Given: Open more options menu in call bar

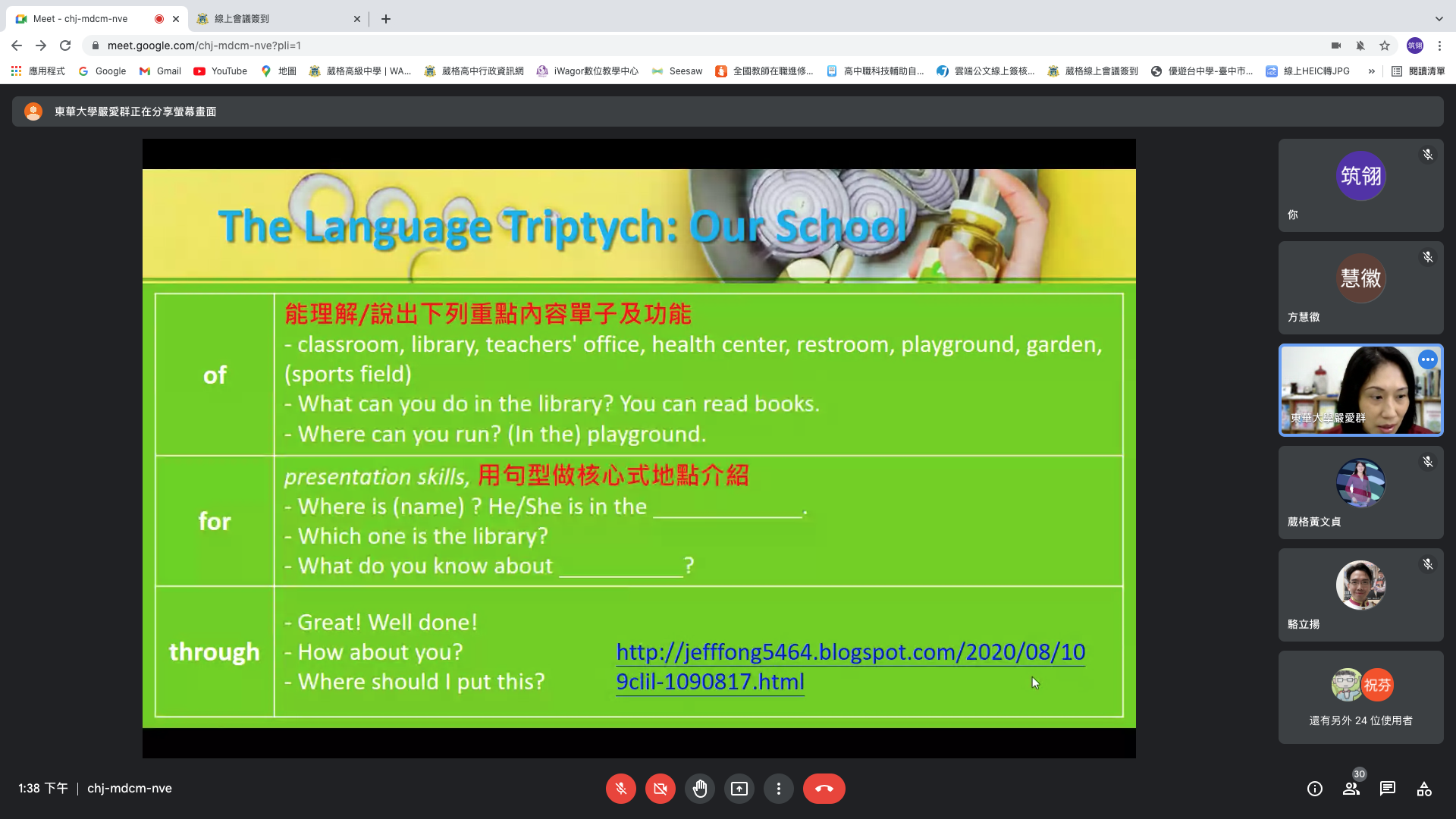Looking at the screenshot, I should (x=778, y=789).
